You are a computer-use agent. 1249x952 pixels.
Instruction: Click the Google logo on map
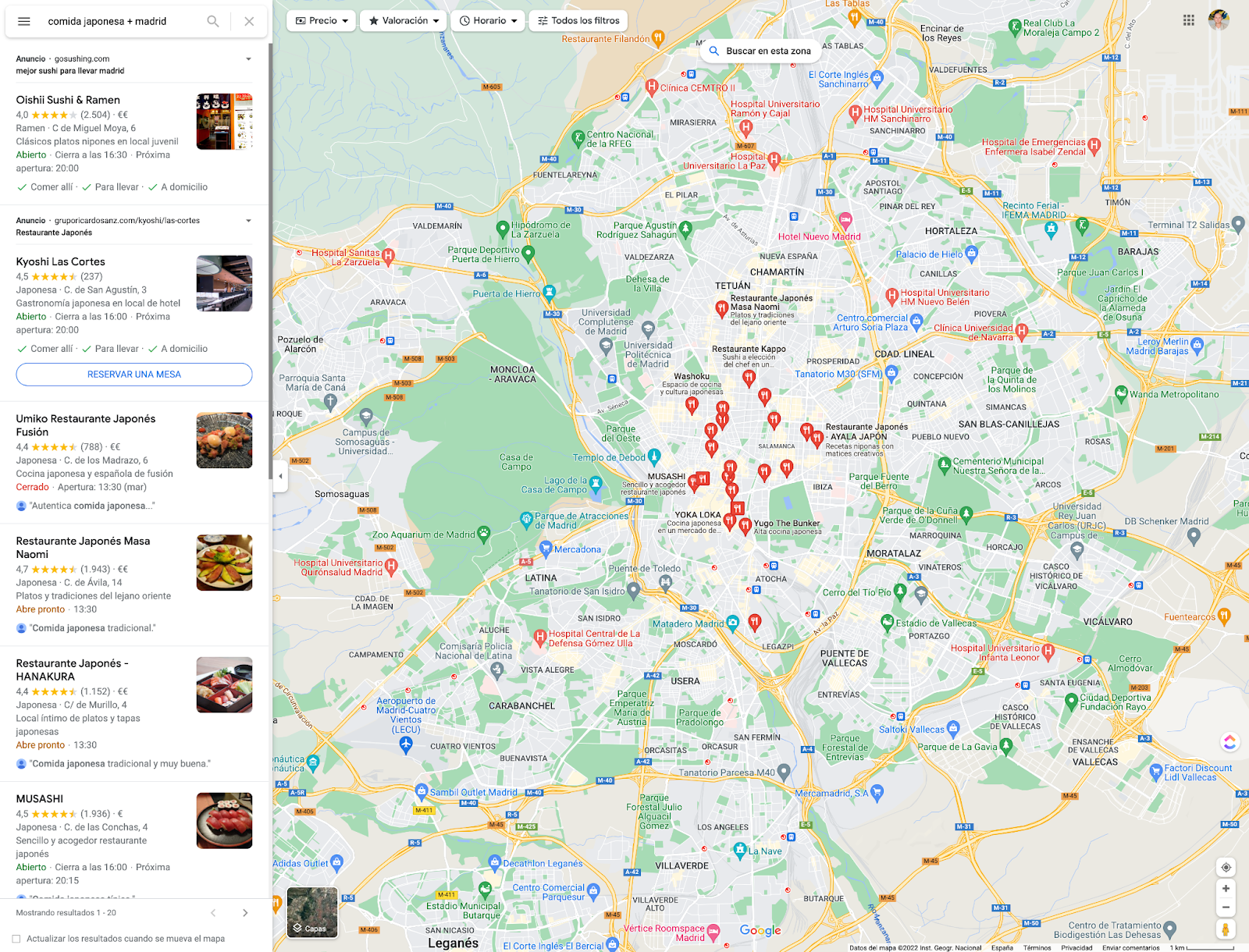tap(760, 930)
